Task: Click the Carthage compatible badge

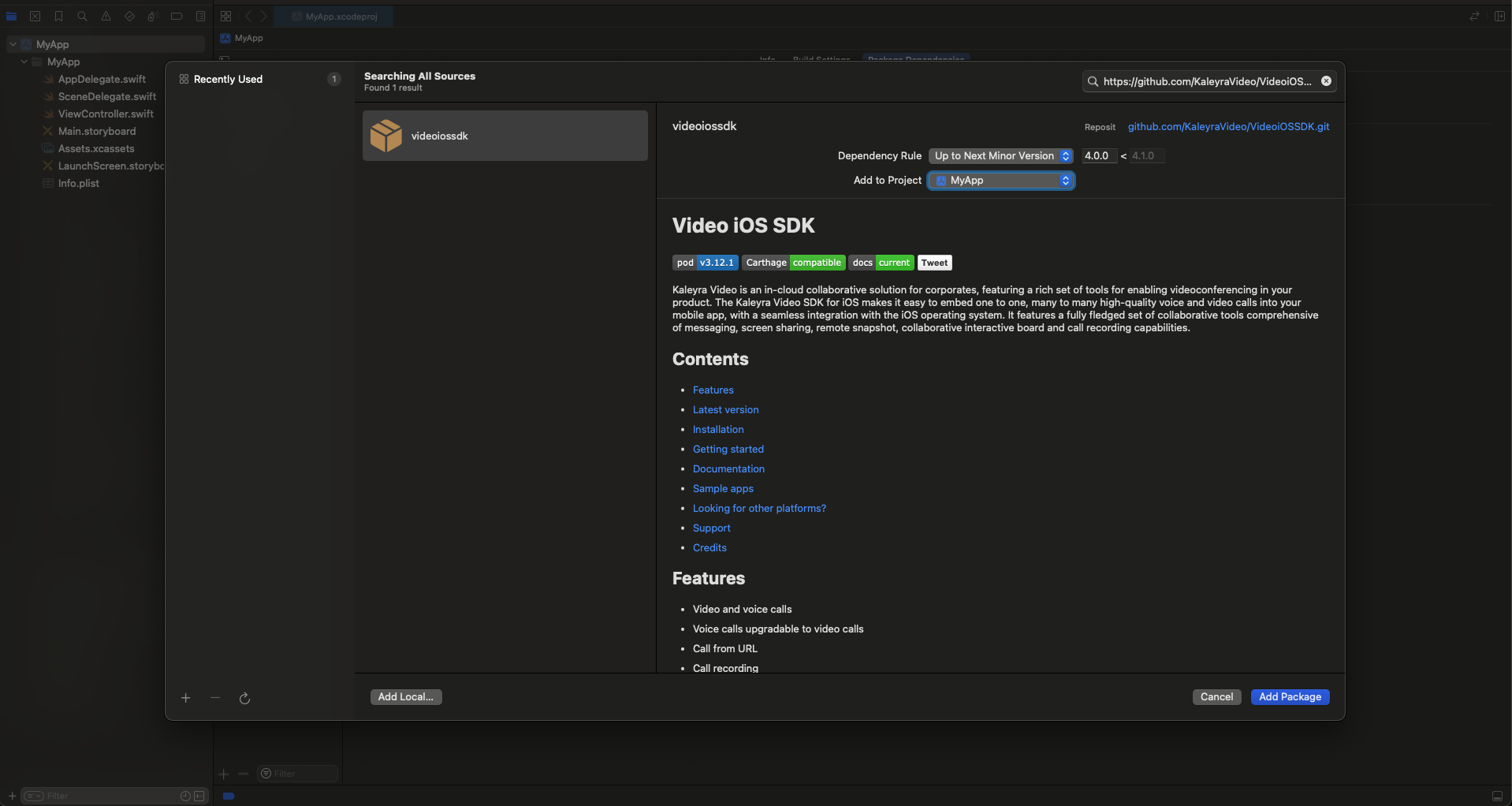Action: pos(793,263)
